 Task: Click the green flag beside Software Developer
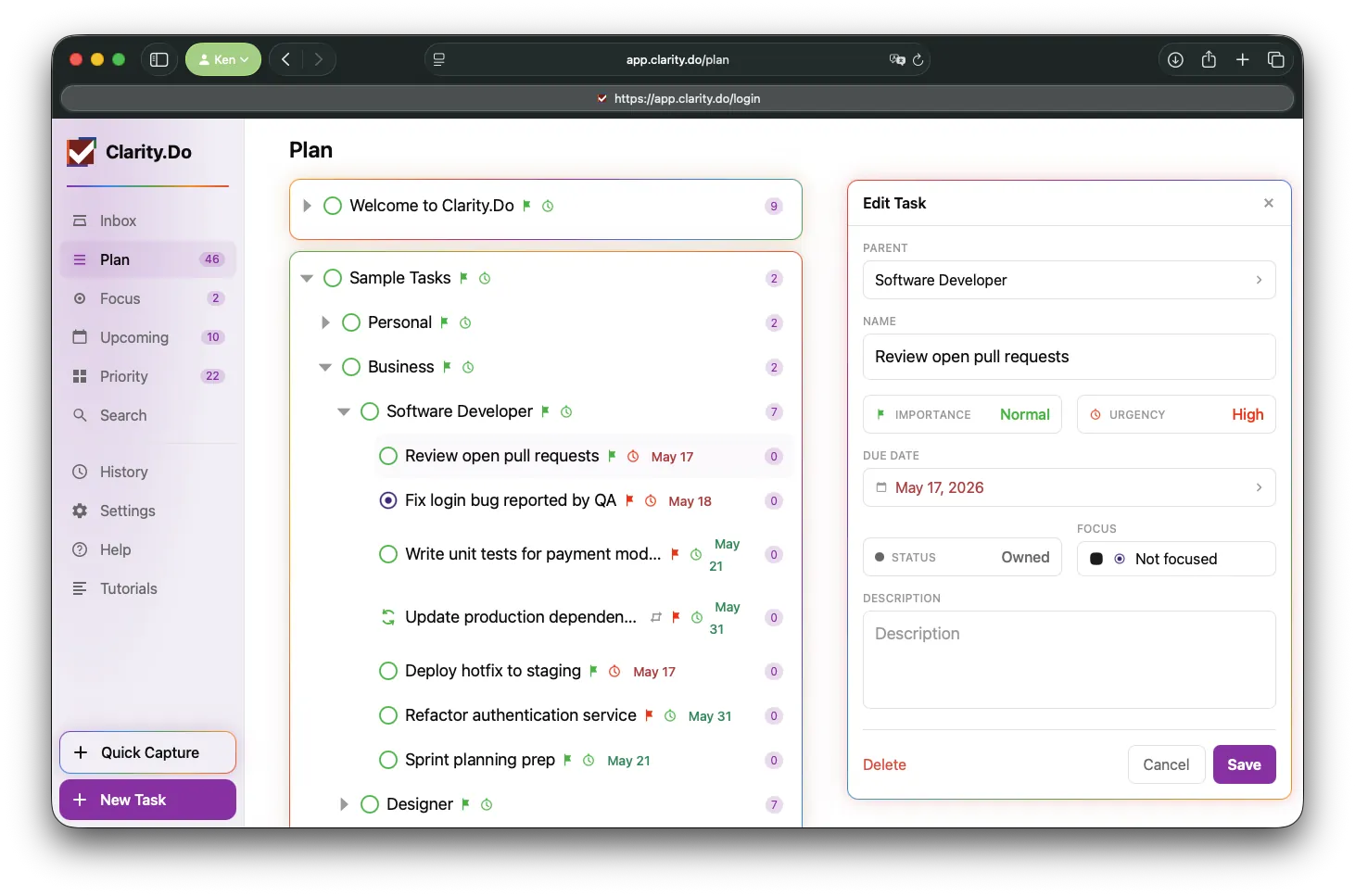(545, 411)
